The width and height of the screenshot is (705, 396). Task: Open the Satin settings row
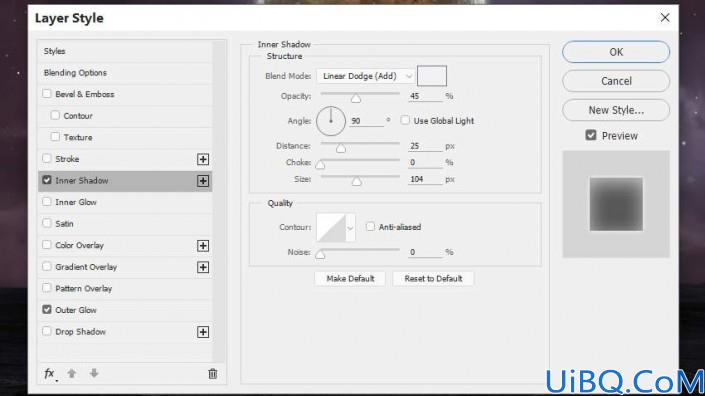click(125, 224)
